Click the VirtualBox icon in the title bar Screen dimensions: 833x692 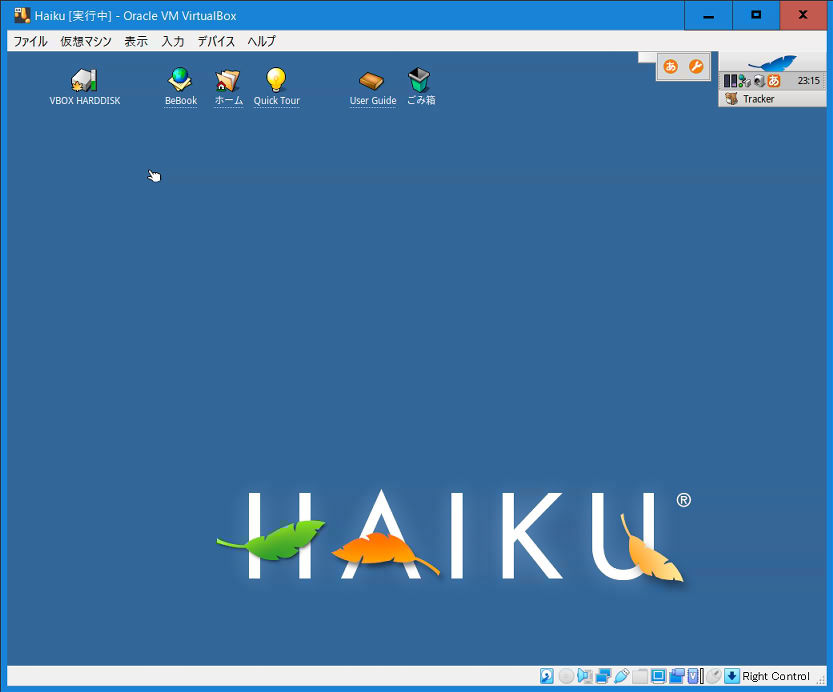tap(22, 15)
